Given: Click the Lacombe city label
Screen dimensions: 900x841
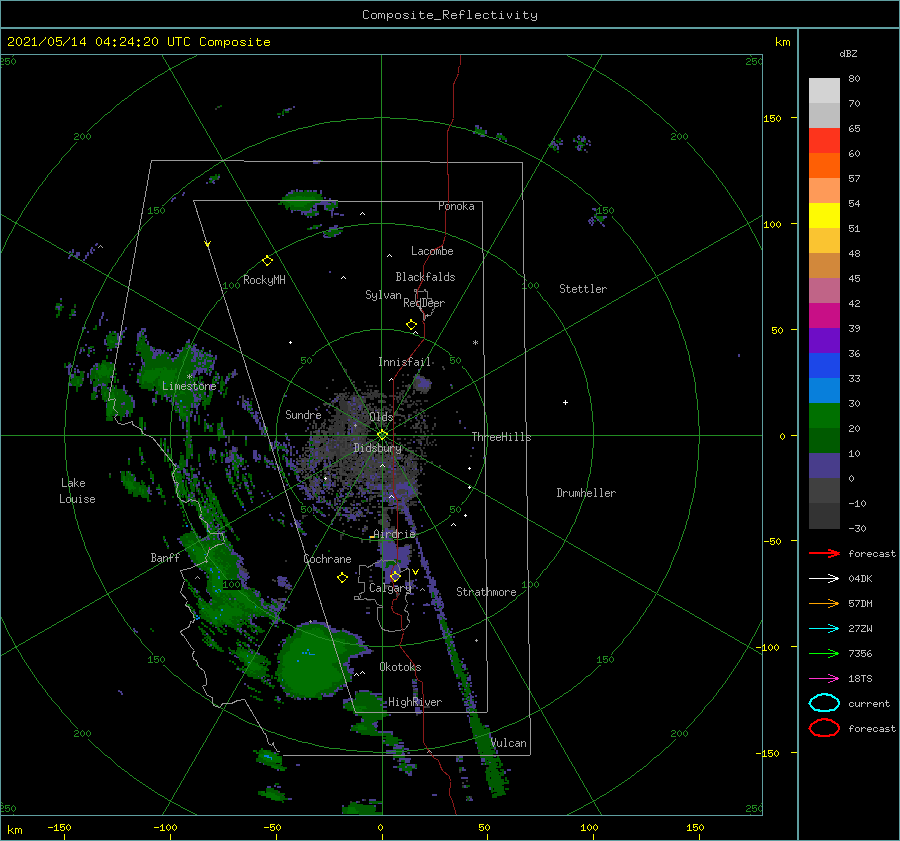Looking at the screenshot, I should tap(432, 251).
